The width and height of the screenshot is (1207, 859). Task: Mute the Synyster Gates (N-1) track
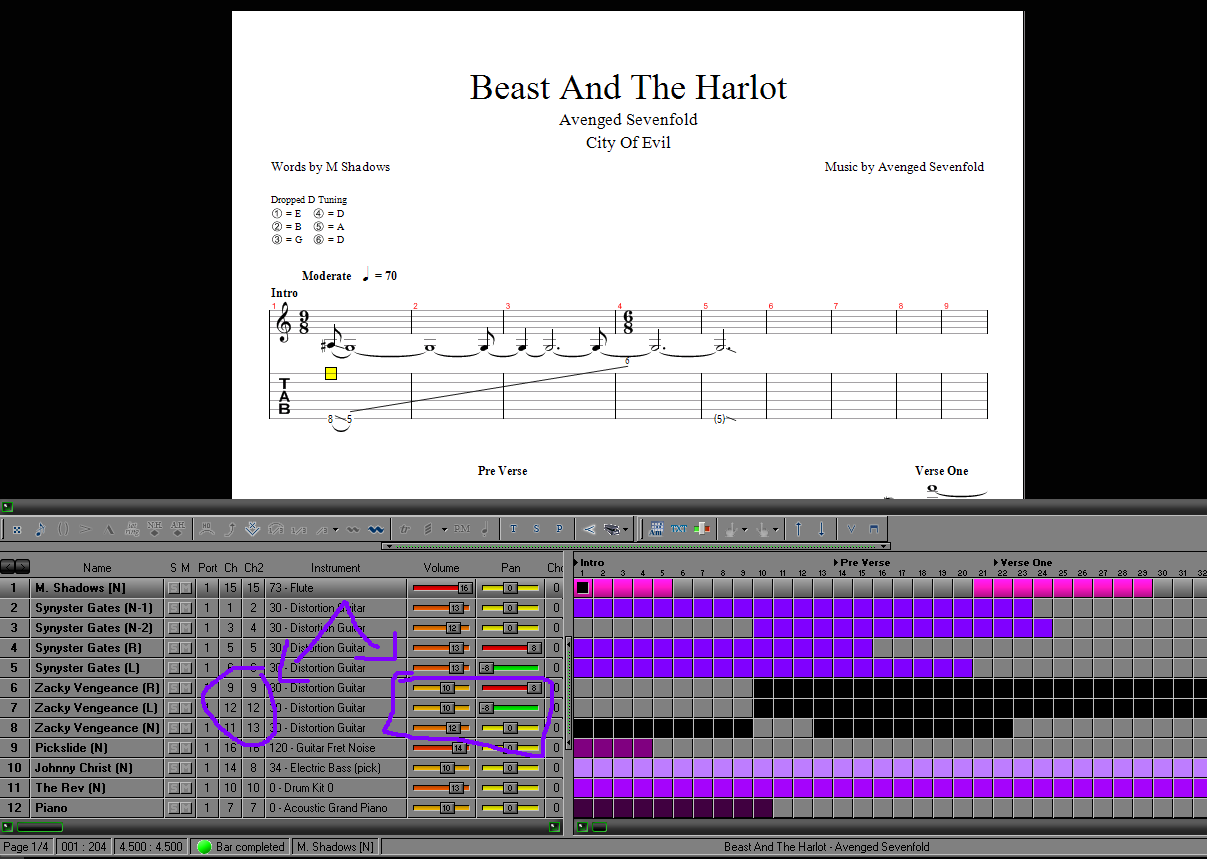pos(186,608)
